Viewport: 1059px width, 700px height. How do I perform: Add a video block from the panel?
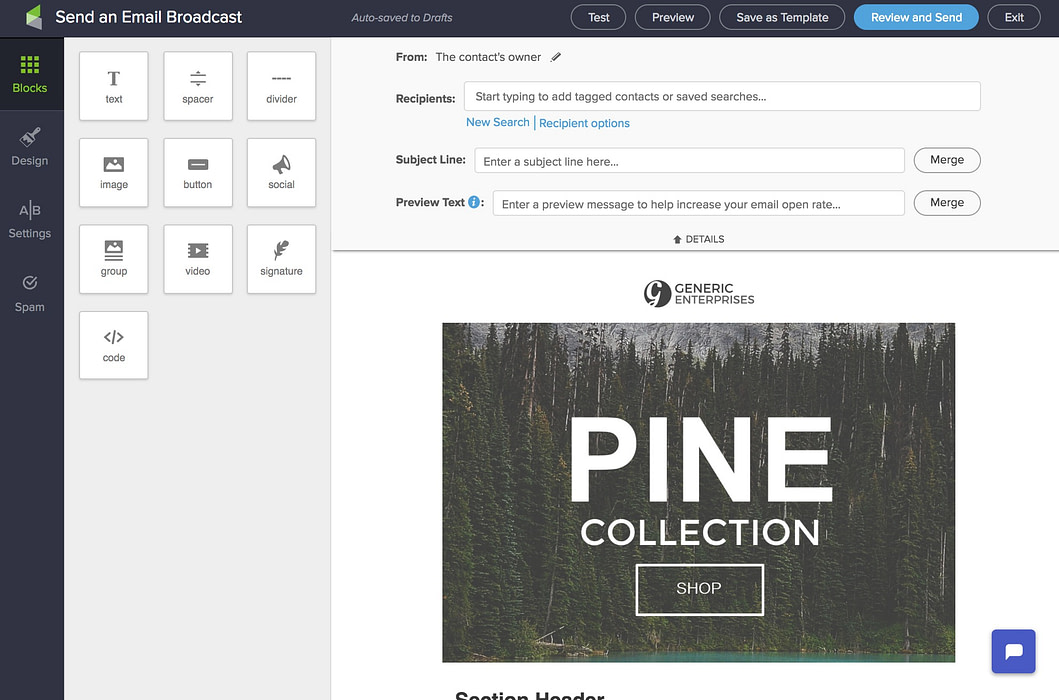(x=197, y=258)
